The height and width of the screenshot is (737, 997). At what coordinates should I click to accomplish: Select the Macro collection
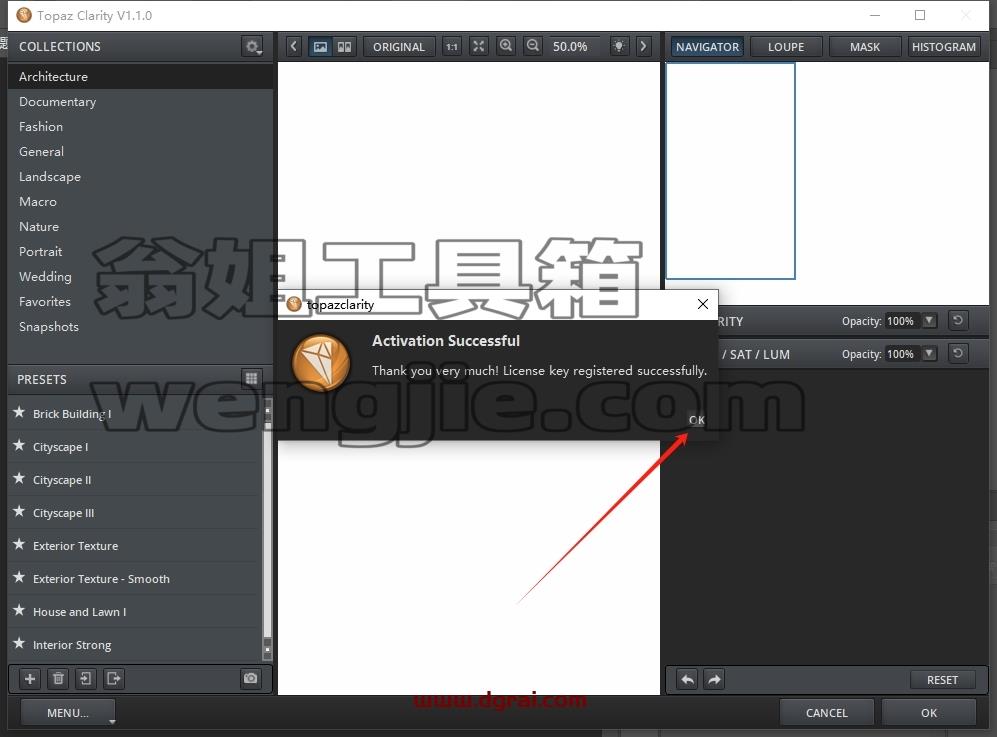click(141, 202)
